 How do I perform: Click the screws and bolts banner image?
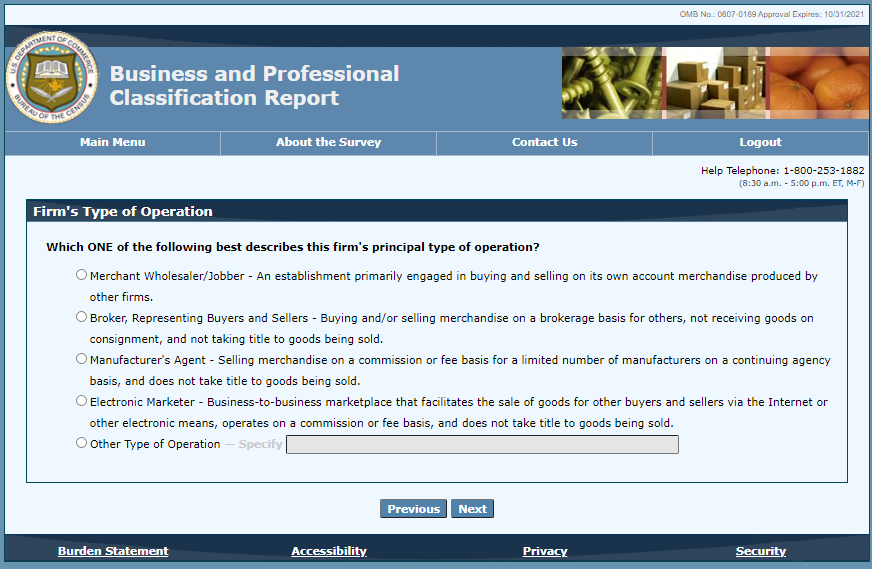pos(612,83)
